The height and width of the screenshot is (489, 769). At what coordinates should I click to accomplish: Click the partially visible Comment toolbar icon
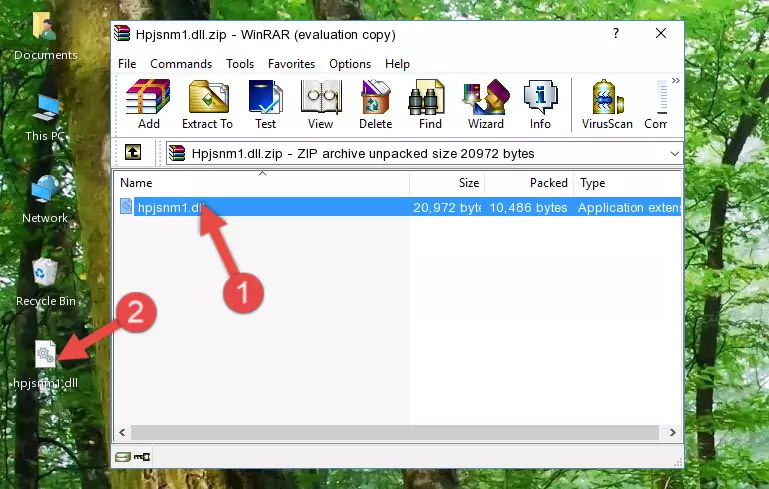656,104
